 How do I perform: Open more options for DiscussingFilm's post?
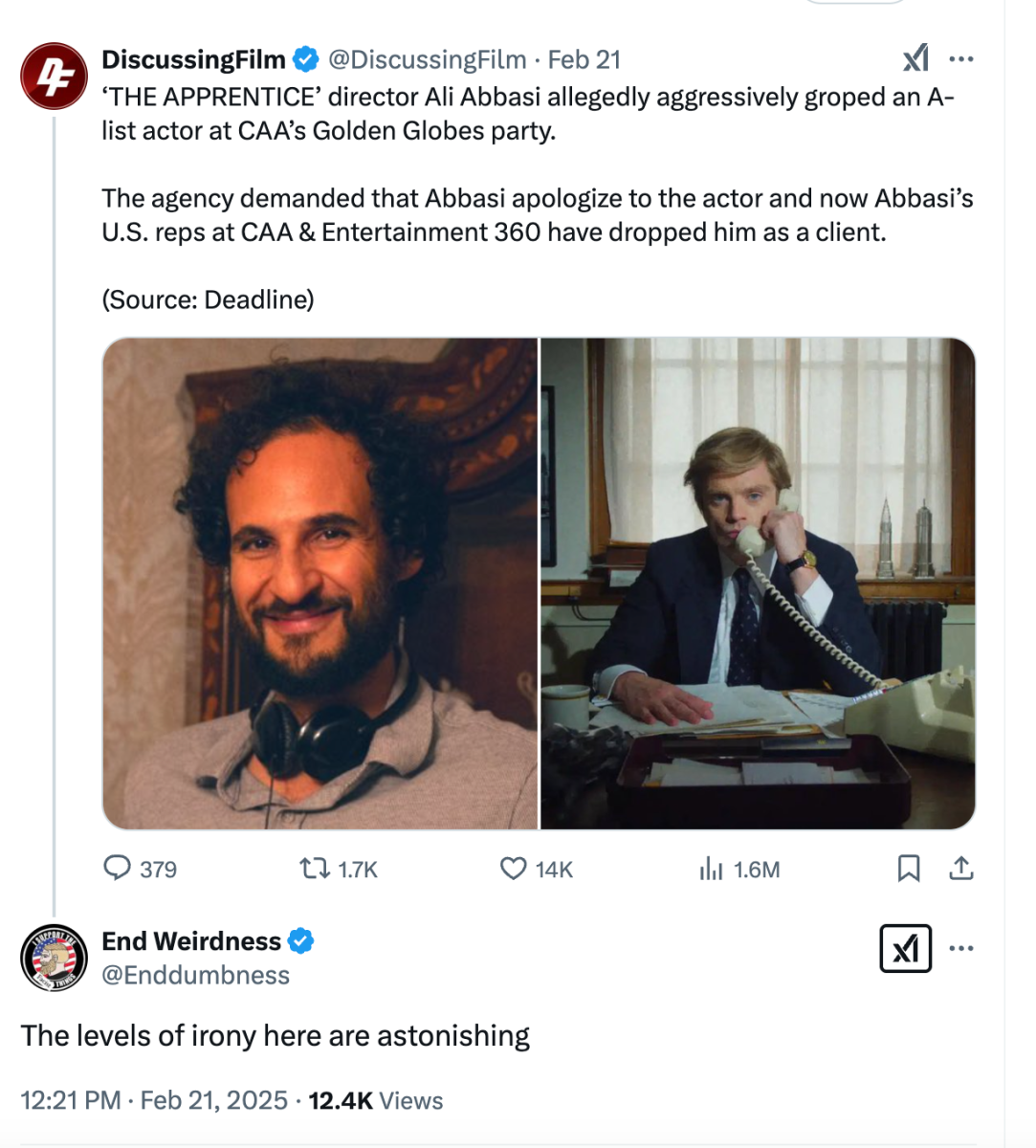961,59
